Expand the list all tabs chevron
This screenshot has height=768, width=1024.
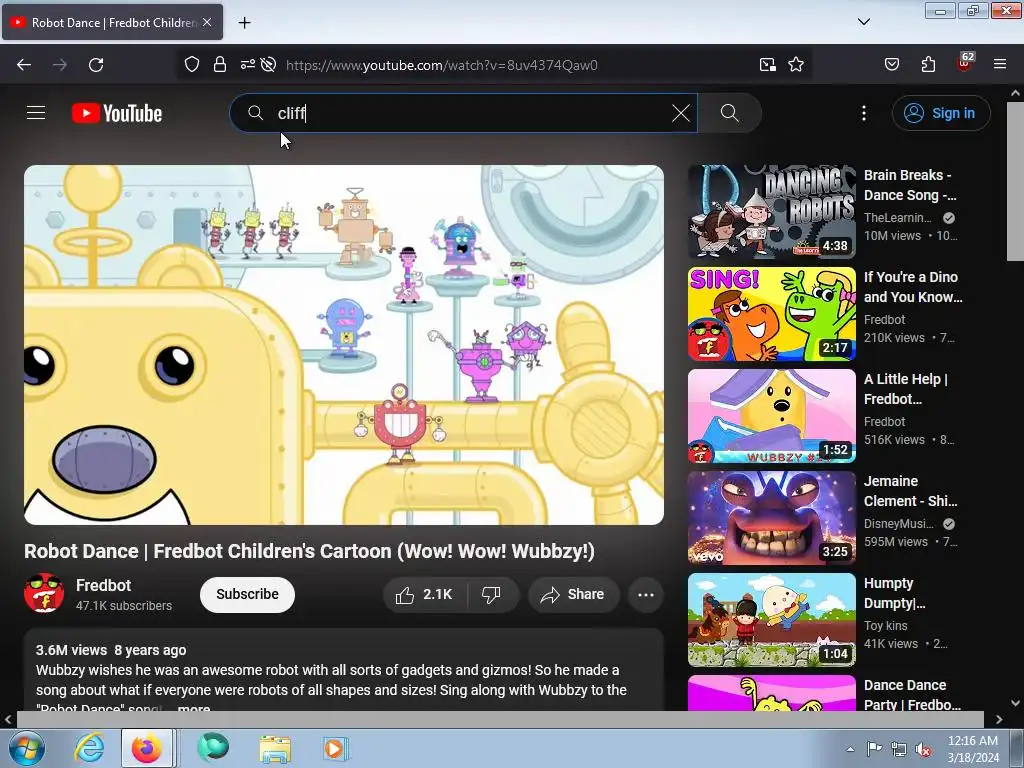863,22
